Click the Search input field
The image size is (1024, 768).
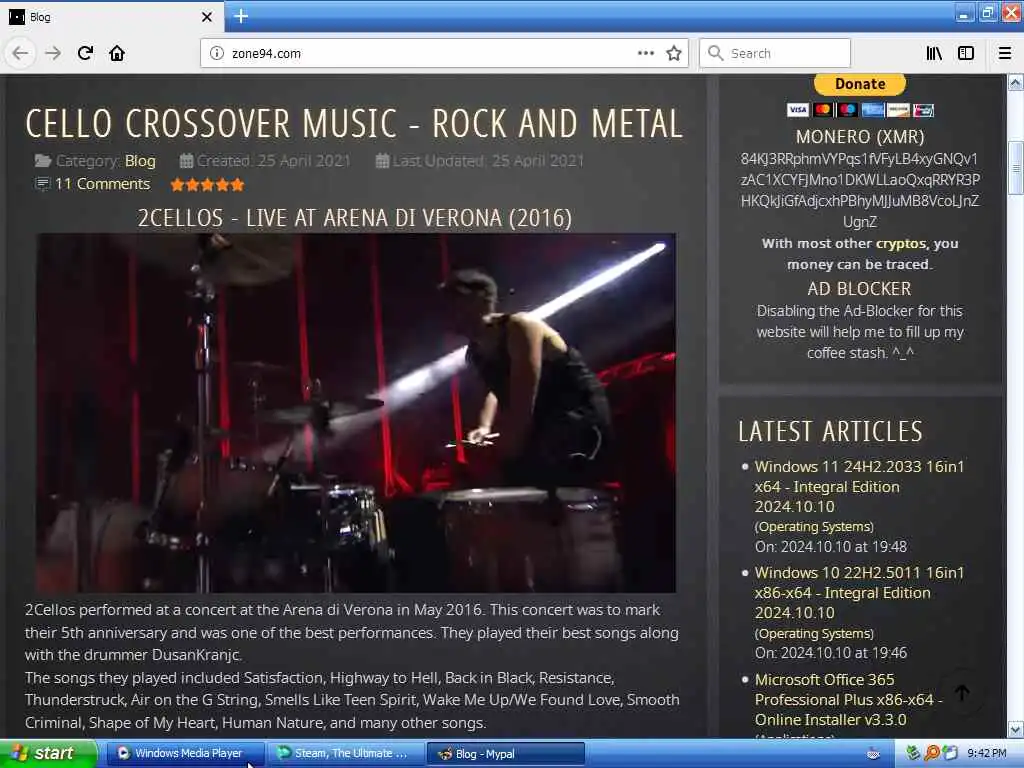(775, 53)
